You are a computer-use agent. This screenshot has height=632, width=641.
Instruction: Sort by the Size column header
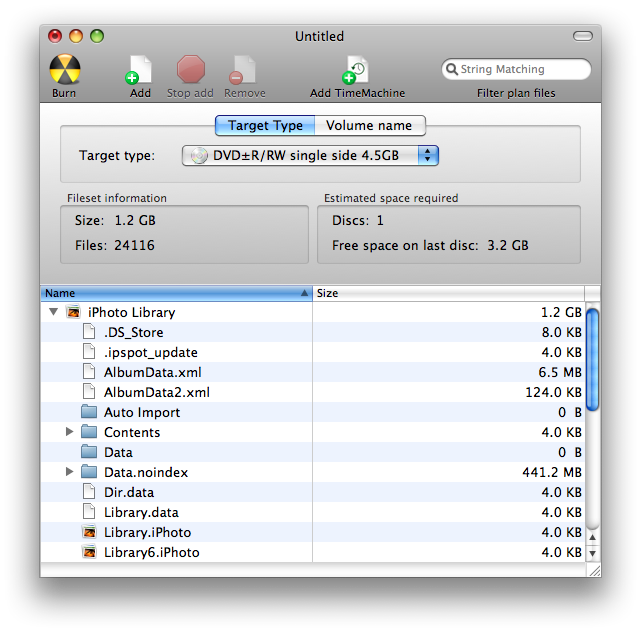pos(448,293)
